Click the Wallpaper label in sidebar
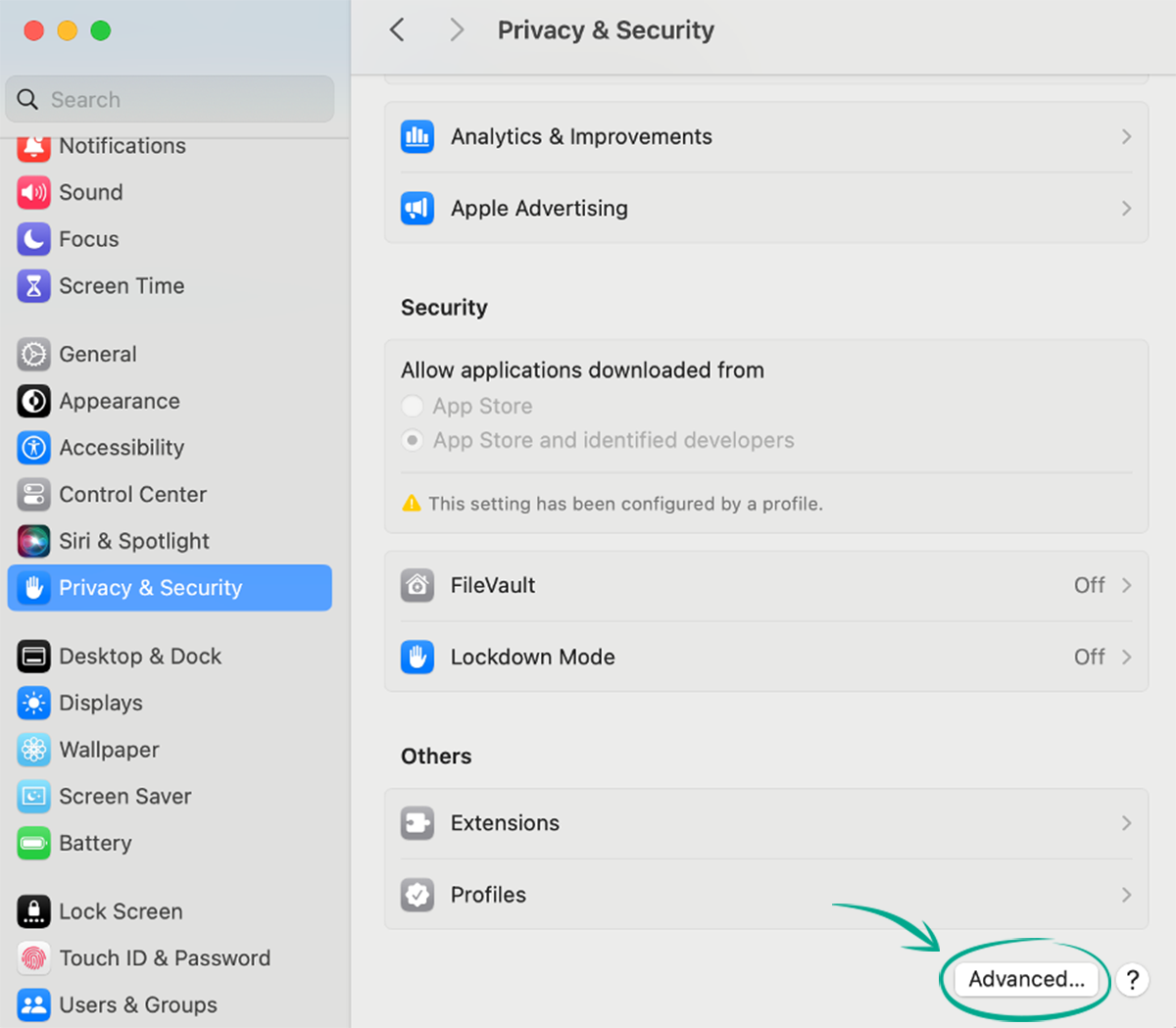This screenshot has width=1176, height=1028. click(x=109, y=750)
